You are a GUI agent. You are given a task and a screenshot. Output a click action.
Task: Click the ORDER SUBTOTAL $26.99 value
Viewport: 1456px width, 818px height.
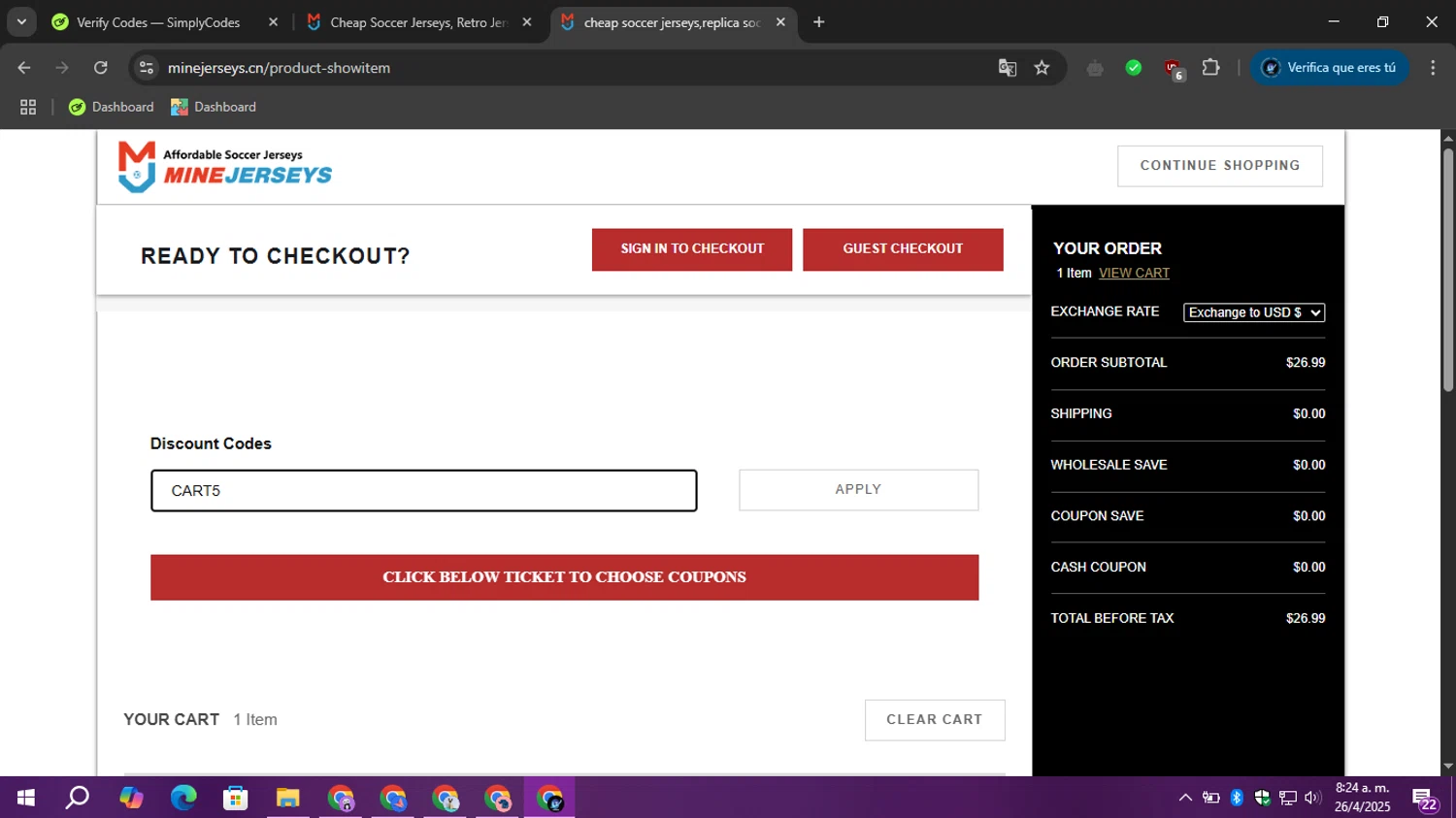pyautogui.click(x=1306, y=363)
